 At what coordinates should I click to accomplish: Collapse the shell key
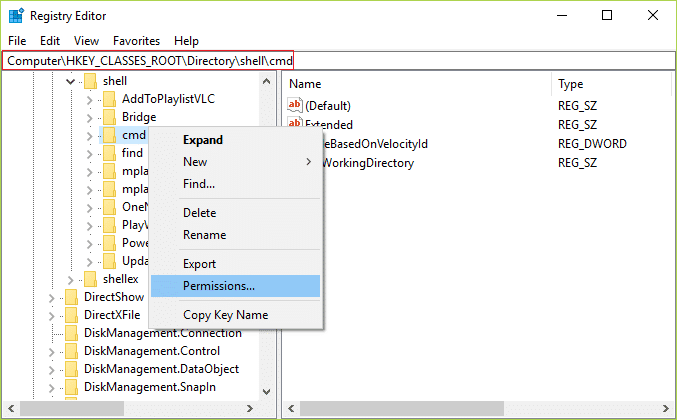[70, 81]
